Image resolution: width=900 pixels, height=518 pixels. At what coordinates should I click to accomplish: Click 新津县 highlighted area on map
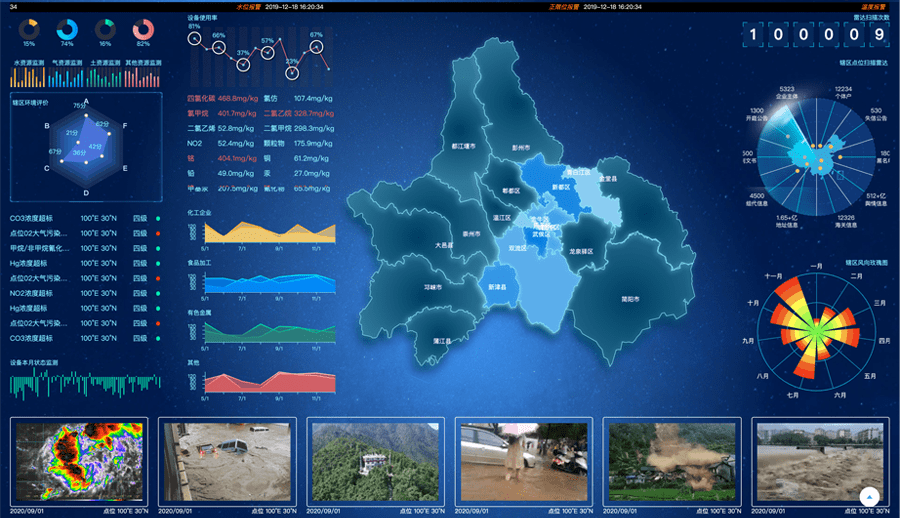[497, 287]
